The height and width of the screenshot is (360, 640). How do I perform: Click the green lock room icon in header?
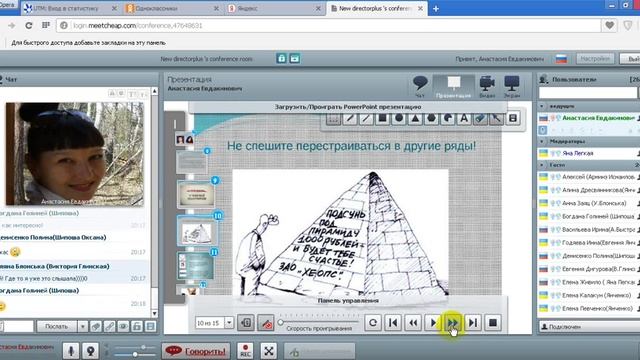(282, 59)
